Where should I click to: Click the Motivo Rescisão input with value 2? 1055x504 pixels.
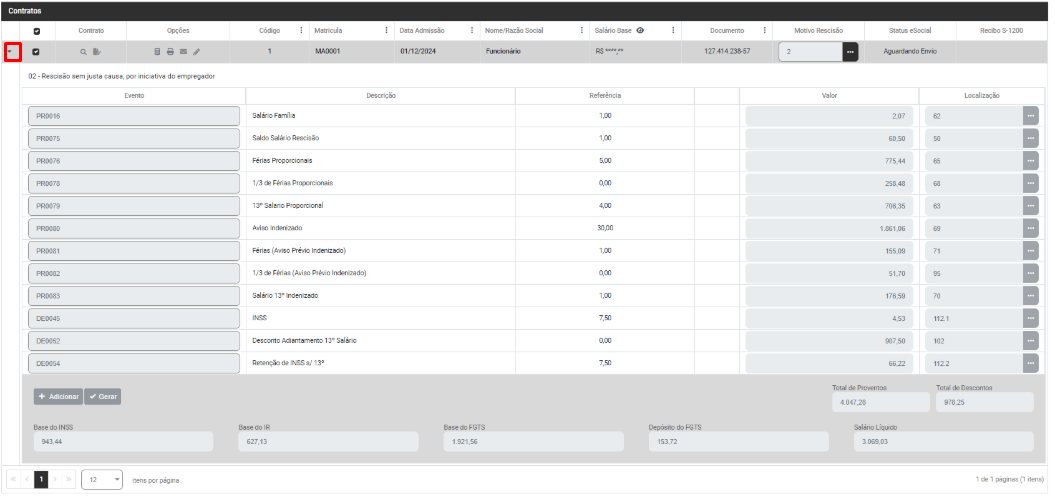[811, 52]
